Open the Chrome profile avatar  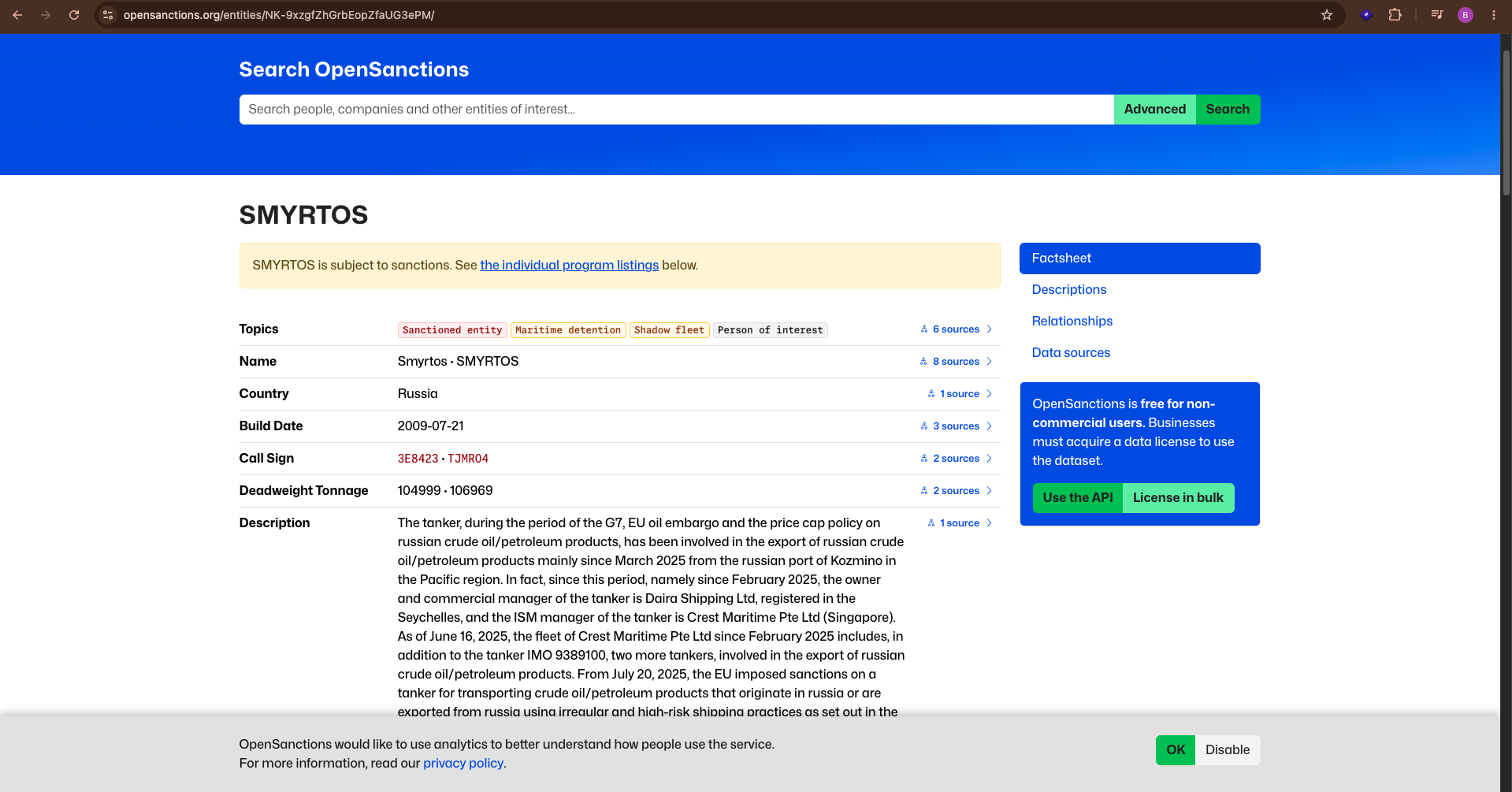pyautogui.click(x=1466, y=15)
